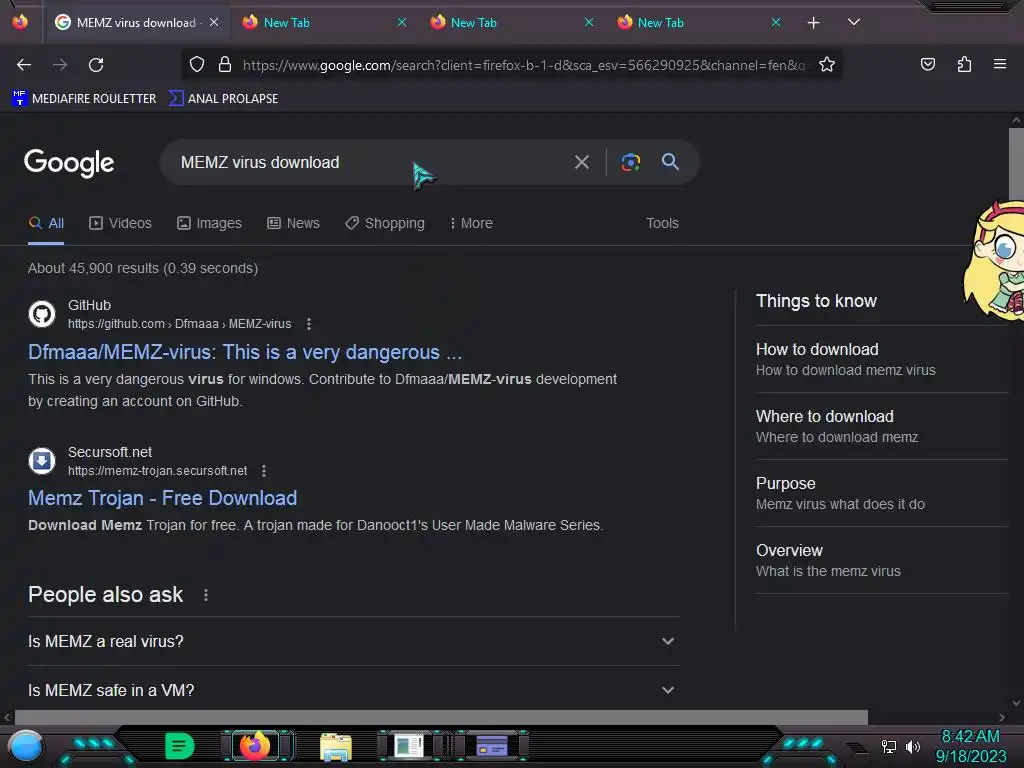Reload the current page
This screenshot has height=768, width=1024.
[x=96, y=65]
